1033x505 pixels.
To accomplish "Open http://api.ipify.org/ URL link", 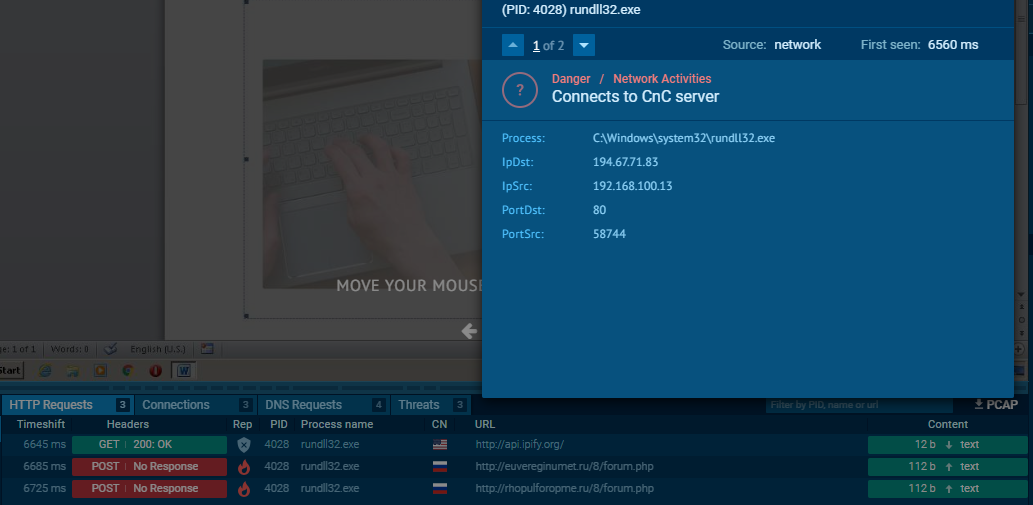I will coord(520,445).
